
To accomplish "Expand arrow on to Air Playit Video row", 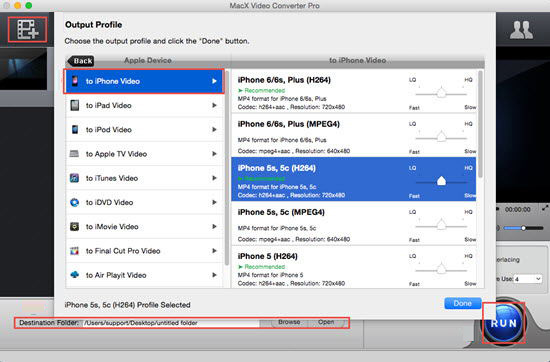I will 214,275.
